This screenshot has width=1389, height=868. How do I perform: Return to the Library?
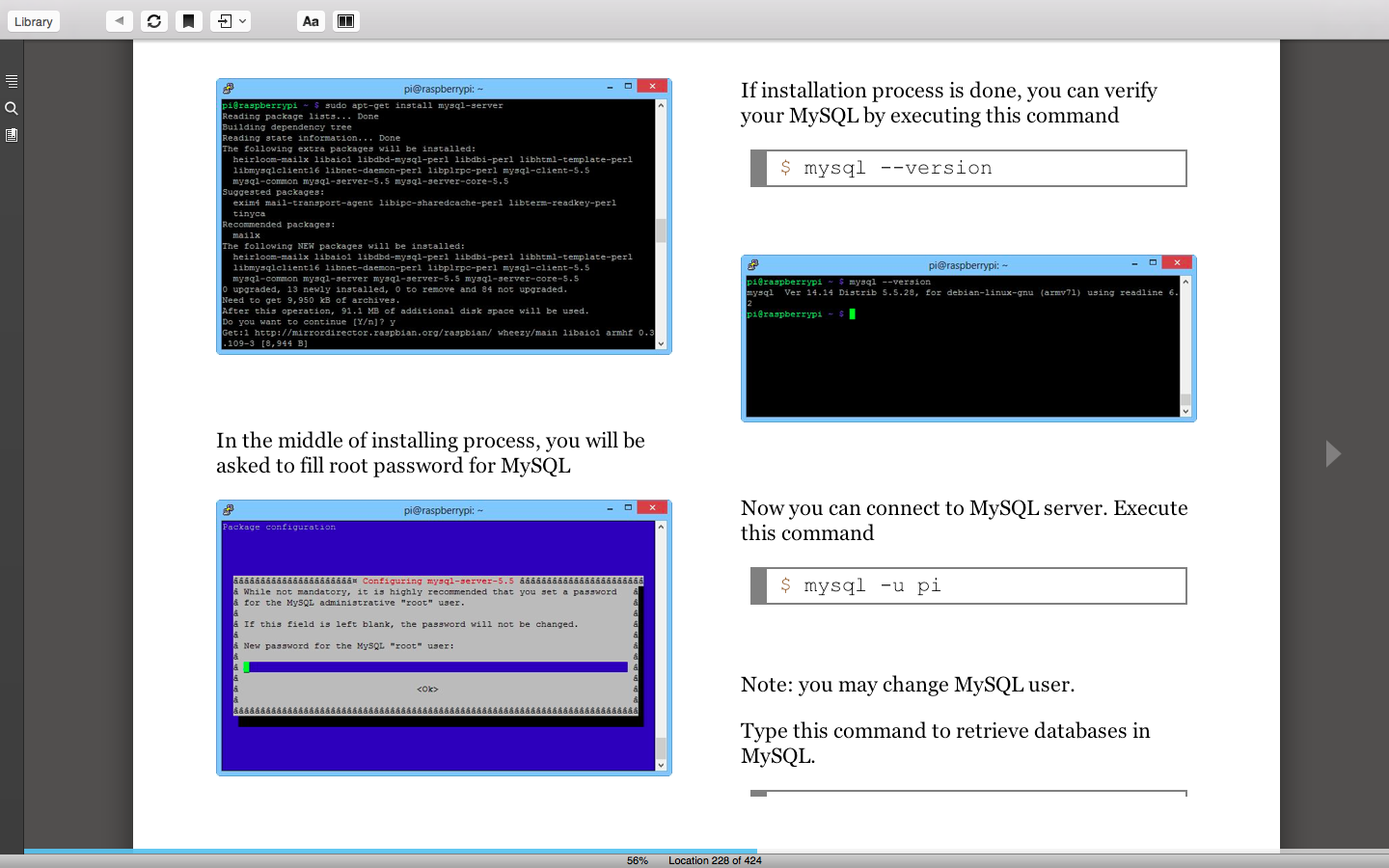34,21
